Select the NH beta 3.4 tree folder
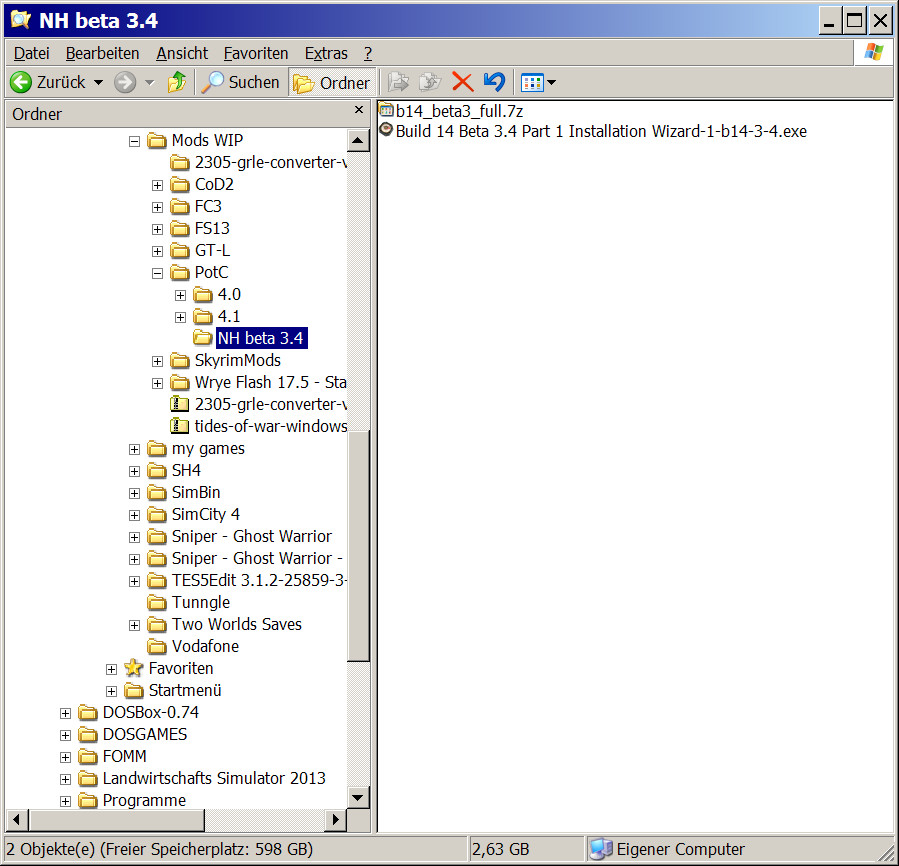Viewport: 899px width, 866px height. tap(260, 338)
